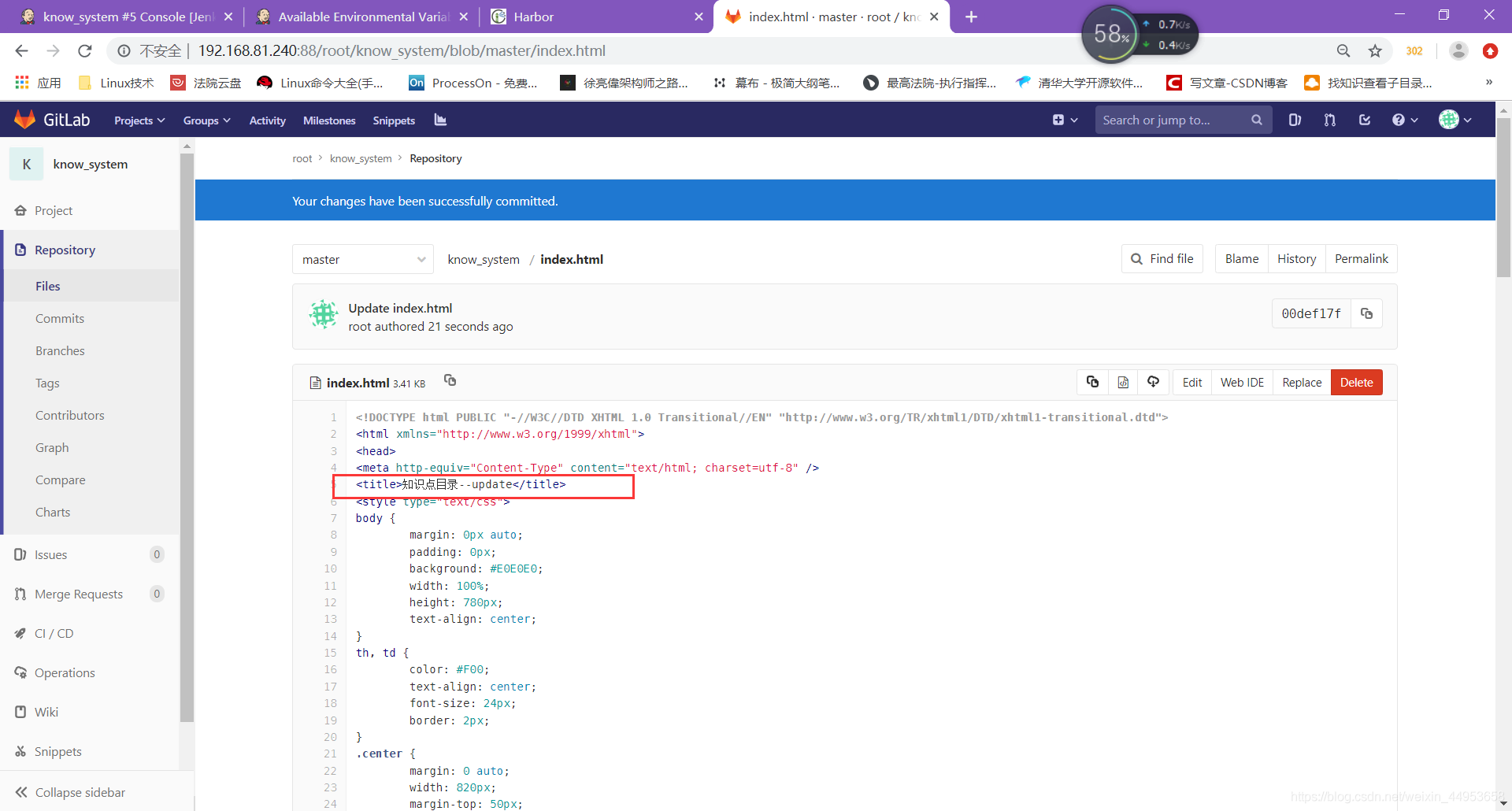The image size is (1512, 811).
Task: Click know_system in the file path
Action: [x=484, y=259]
